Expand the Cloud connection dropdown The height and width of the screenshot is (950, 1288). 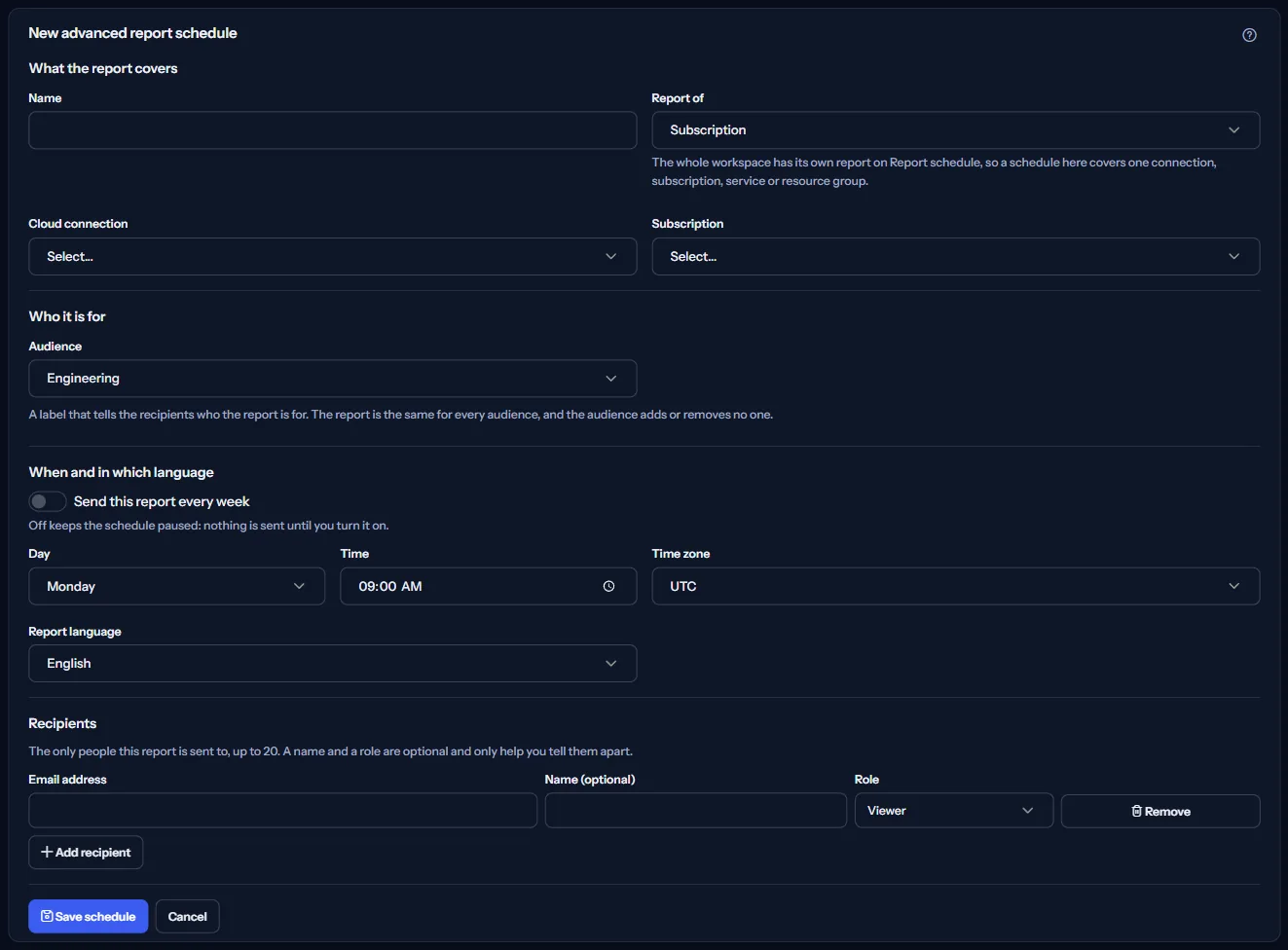332,257
